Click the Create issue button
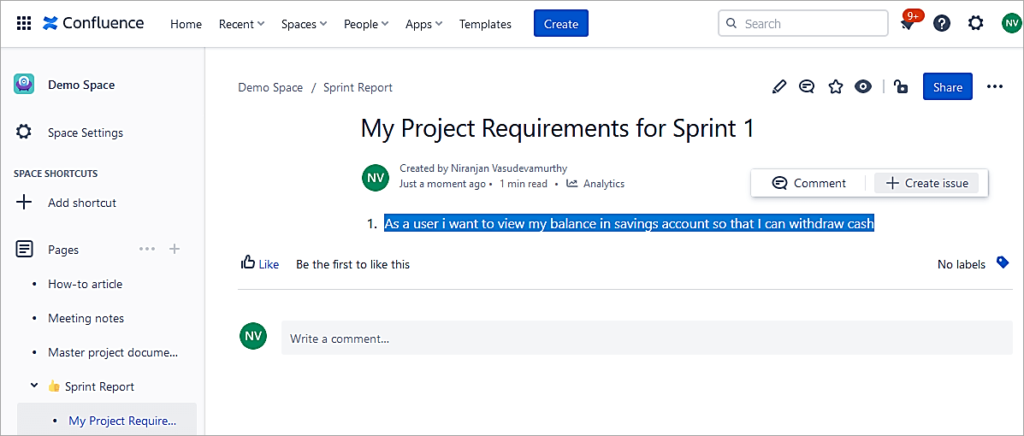Image resolution: width=1024 pixels, height=436 pixels. click(927, 183)
